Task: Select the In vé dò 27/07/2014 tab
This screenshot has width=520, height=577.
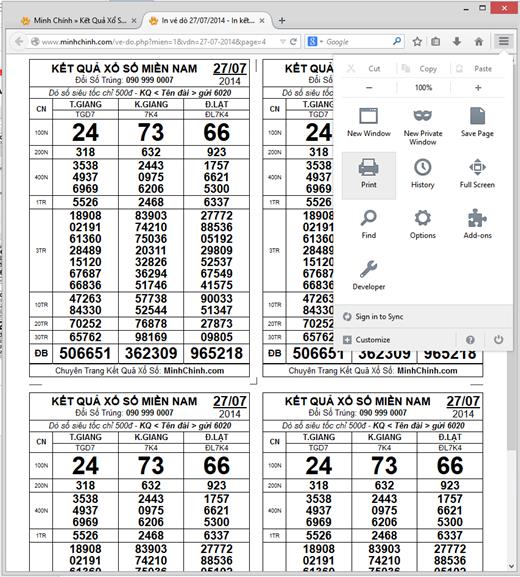Action: (x=206, y=21)
